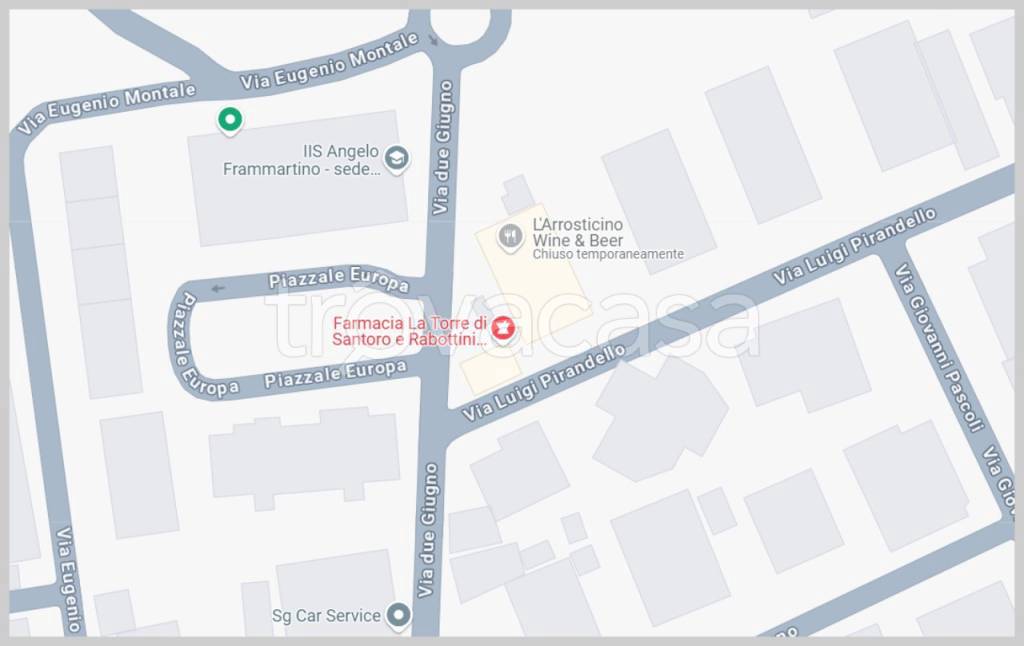Click the one-way arrow on Piazzale Europa
Viewport: 1024px width, 646px height.
tap(217, 288)
